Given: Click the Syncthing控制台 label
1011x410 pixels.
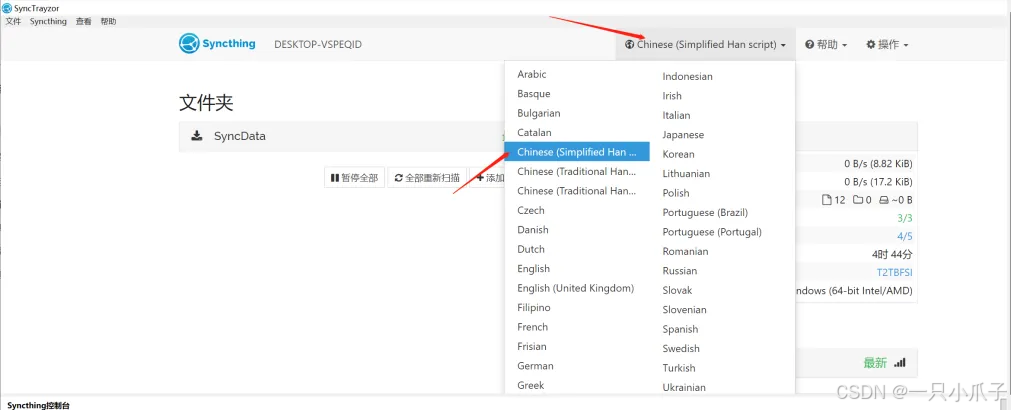Looking at the screenshot, I should [38, 405].
